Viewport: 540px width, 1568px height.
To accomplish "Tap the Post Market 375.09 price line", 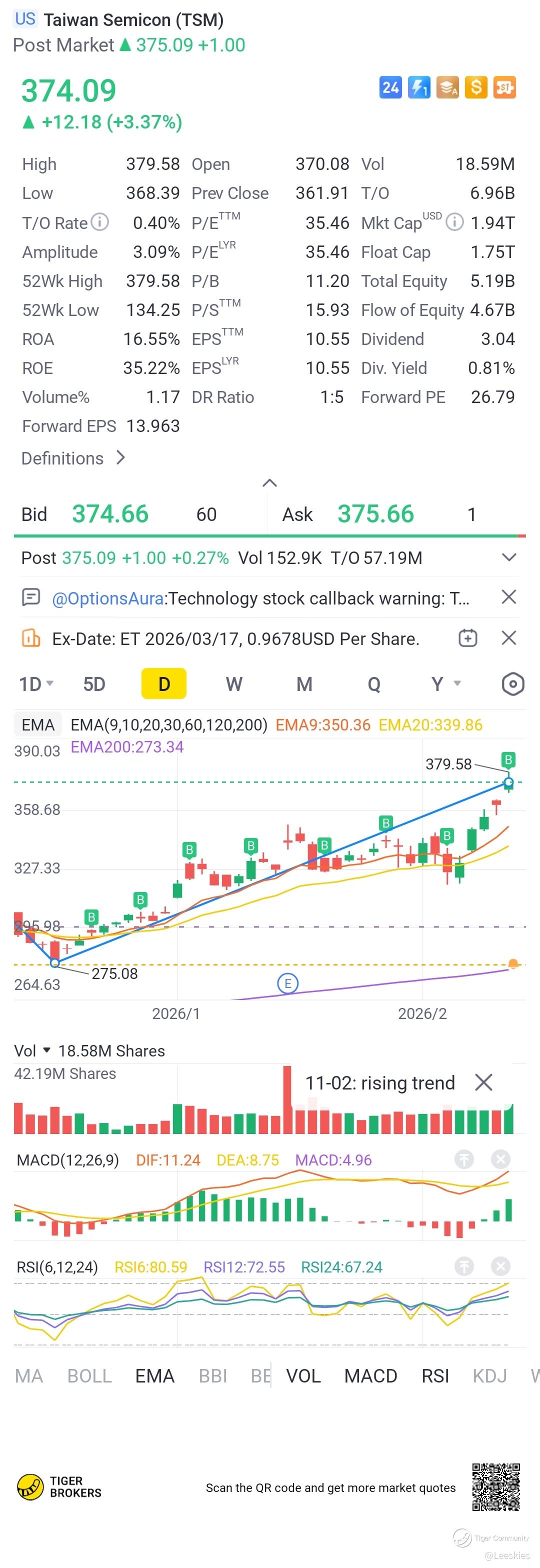I will tap(129, 45).
